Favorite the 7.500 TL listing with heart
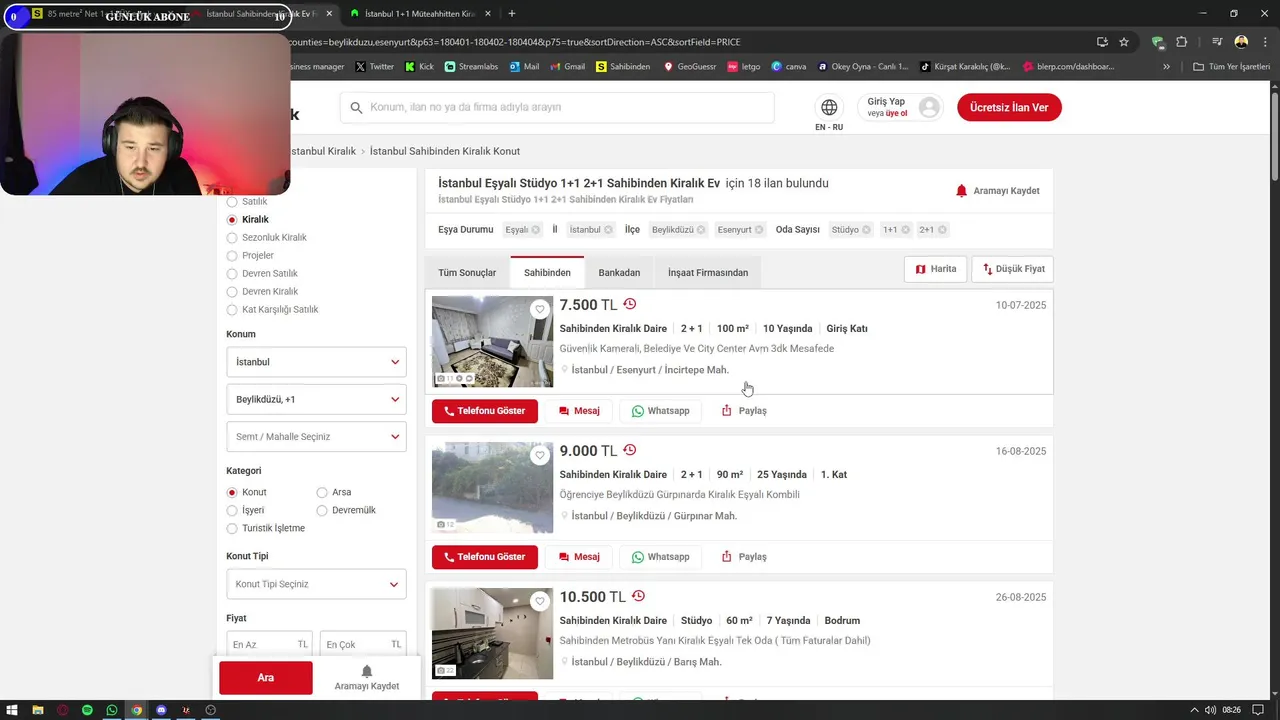This screenshot has width=1280, height=720. (x=540, y=309)
